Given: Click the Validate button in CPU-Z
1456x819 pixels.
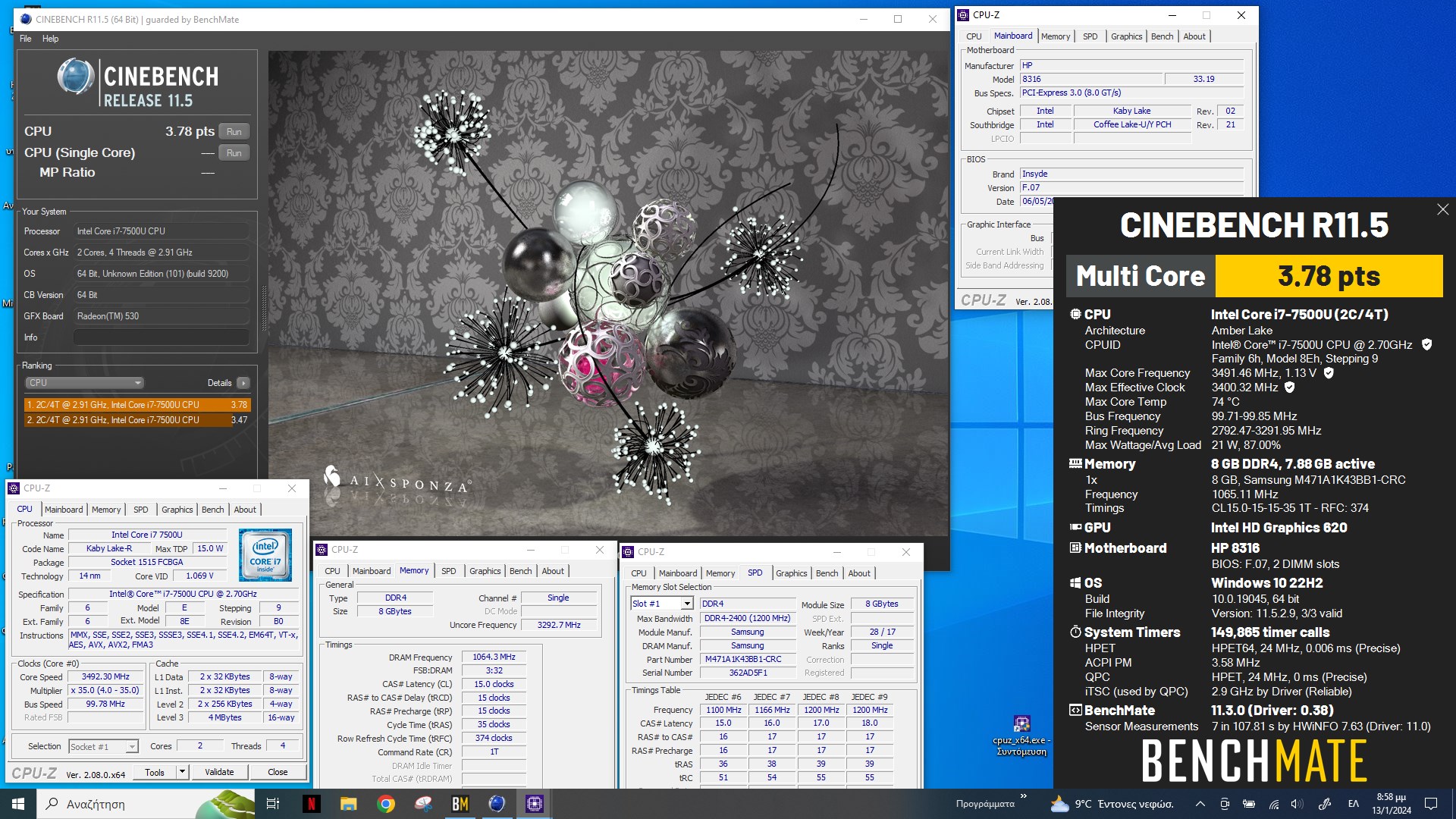Looking at the screenshot, I should coord(219,772).
